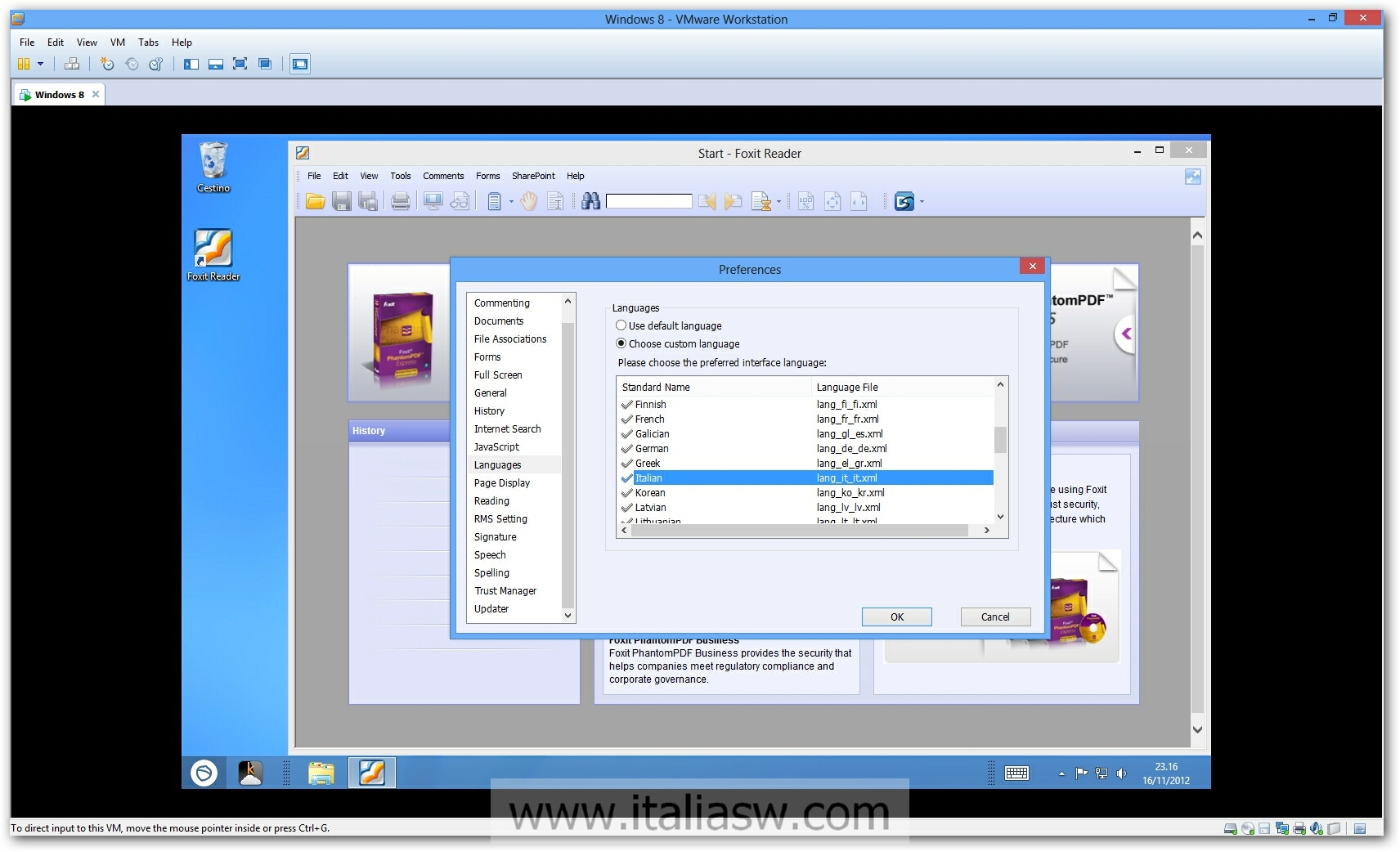The height and width of the screenshot is (852, 1400).
Task: Click the Standard Name column header
Action: [x=714, y=387]
